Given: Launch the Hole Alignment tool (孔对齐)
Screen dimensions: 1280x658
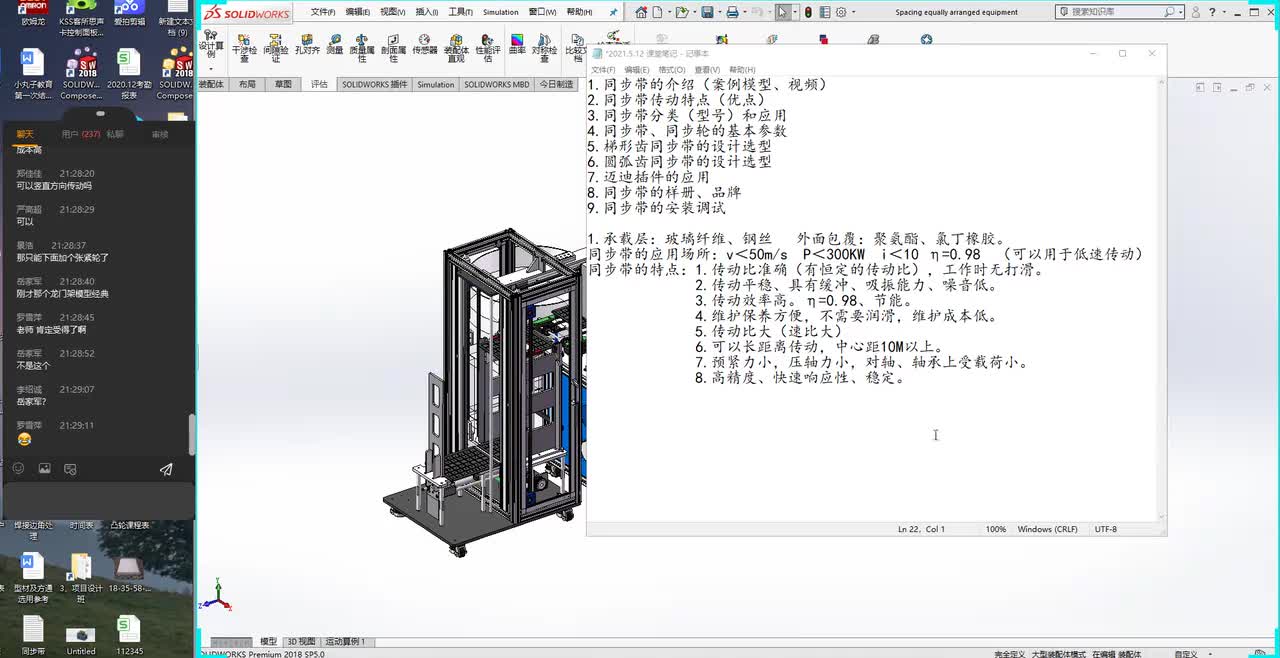Looking at the screenshot, I should tap(307, 45).
